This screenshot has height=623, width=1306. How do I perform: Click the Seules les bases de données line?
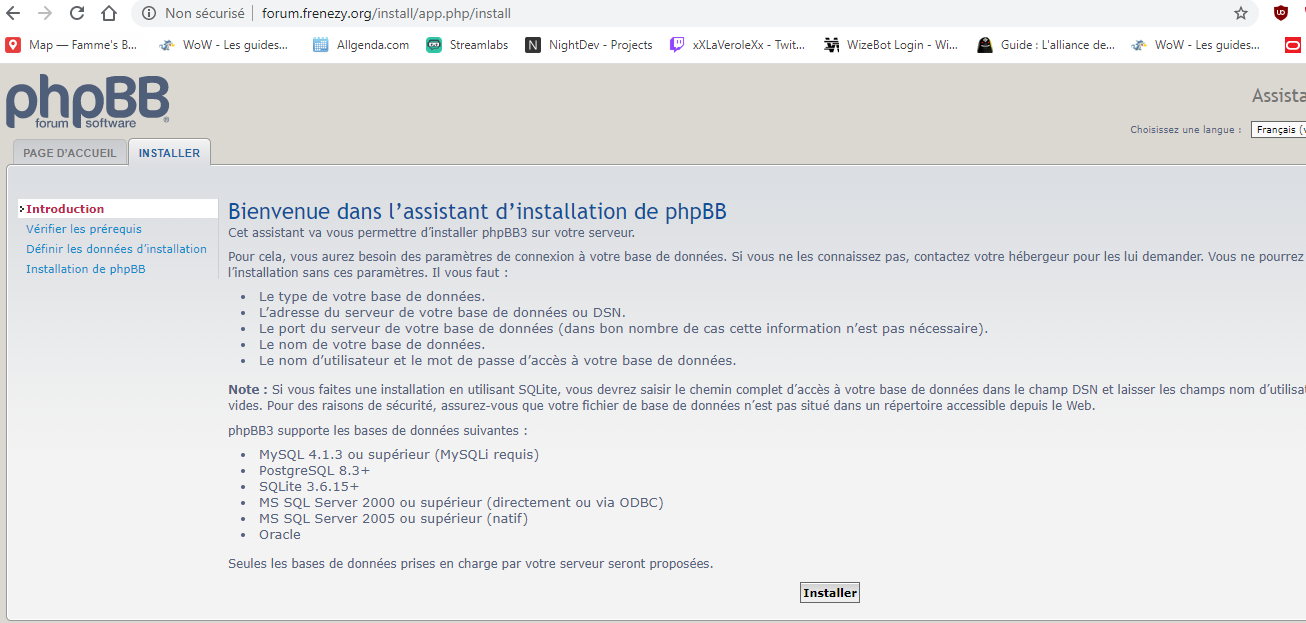point(471,563)
